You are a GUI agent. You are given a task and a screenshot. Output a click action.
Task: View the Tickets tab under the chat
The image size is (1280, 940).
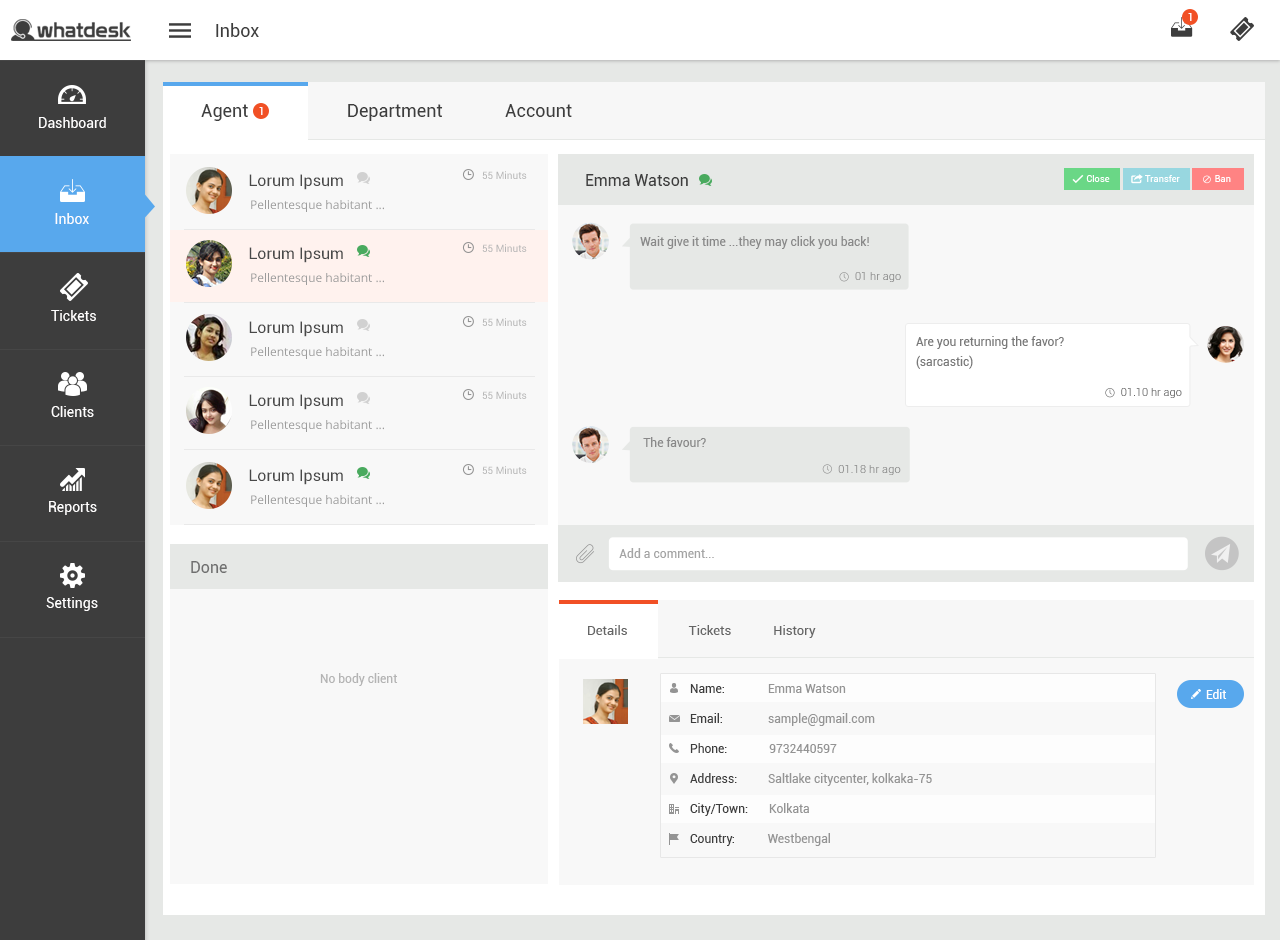click(x=709, y=630)
